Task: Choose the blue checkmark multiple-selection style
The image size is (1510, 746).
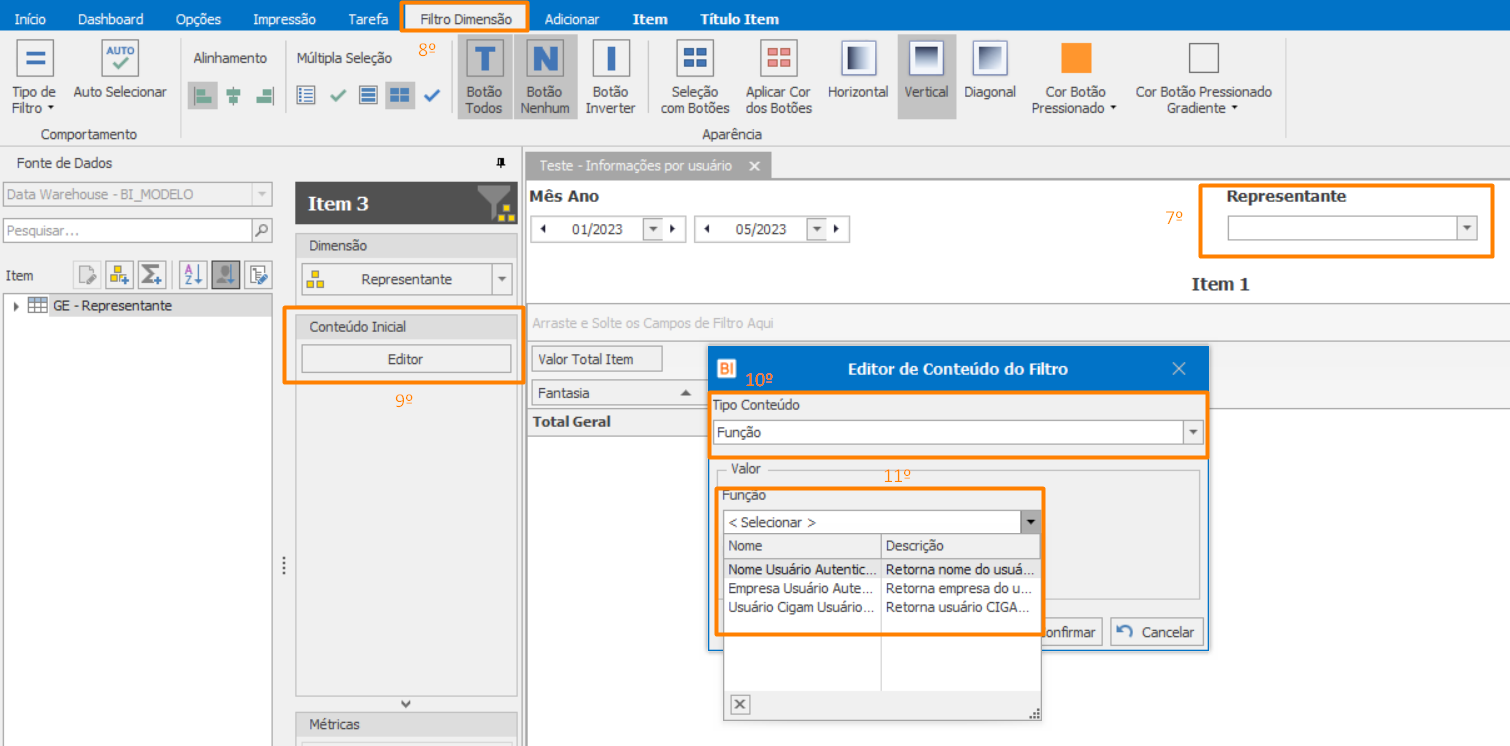Action: click(432, 95)
